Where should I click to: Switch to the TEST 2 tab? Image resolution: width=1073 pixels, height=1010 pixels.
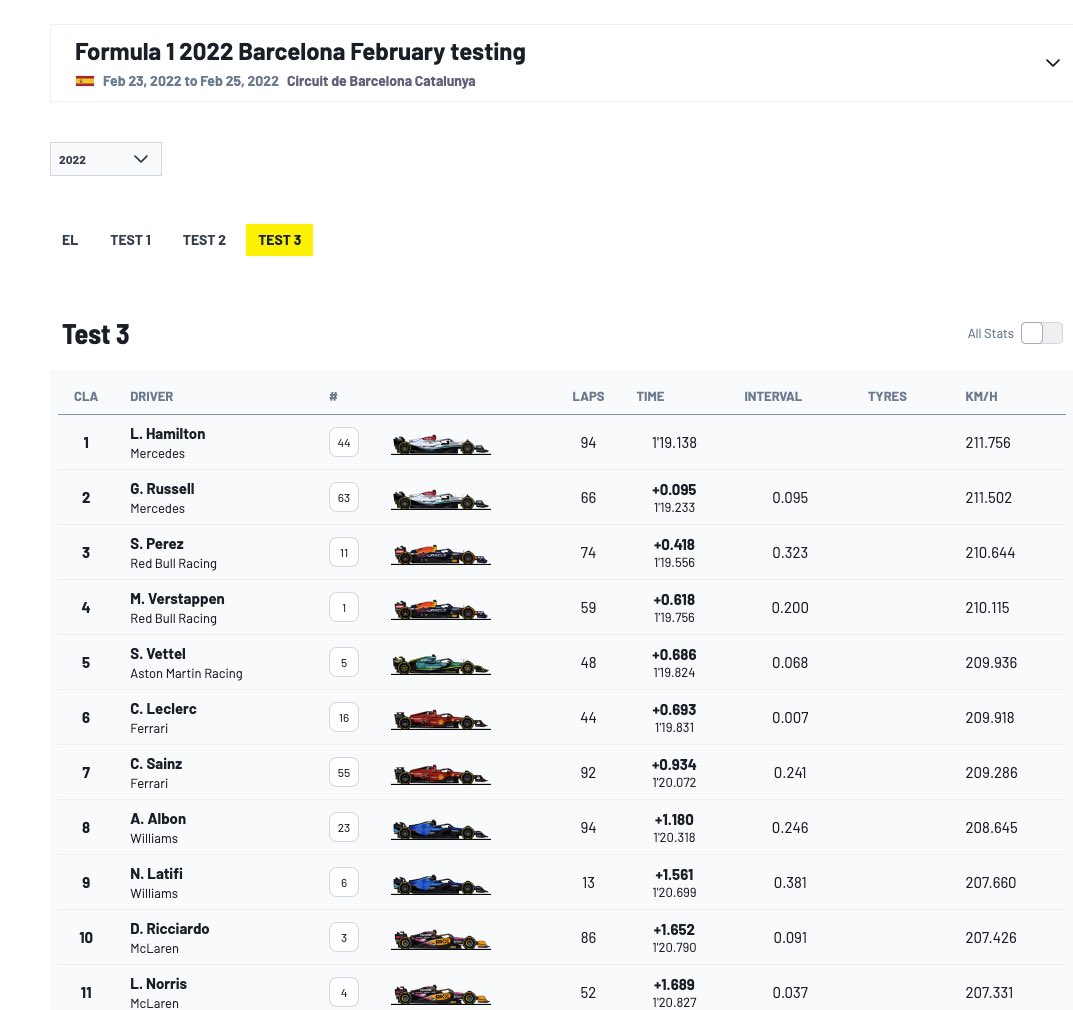coord(204,240)
